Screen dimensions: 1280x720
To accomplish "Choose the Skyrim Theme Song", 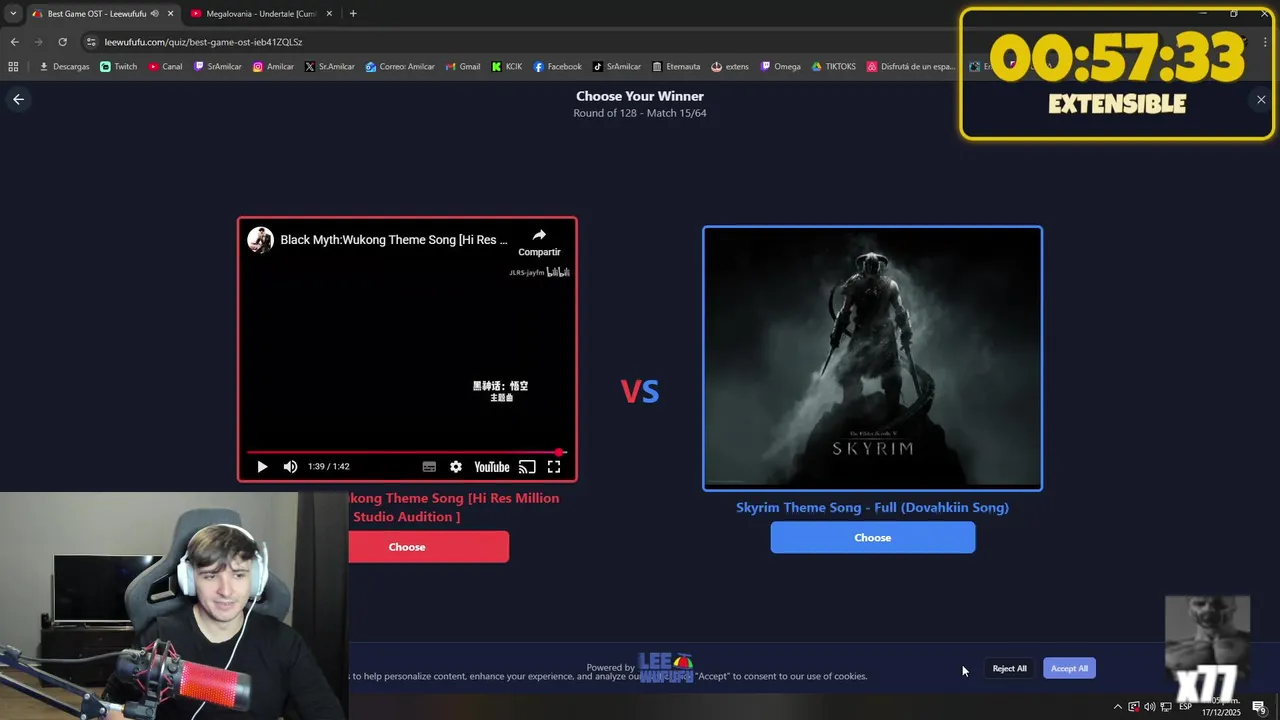I will click(x=872, y=537).
